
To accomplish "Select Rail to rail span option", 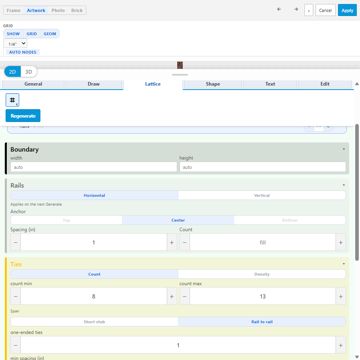I will point(262,322).
